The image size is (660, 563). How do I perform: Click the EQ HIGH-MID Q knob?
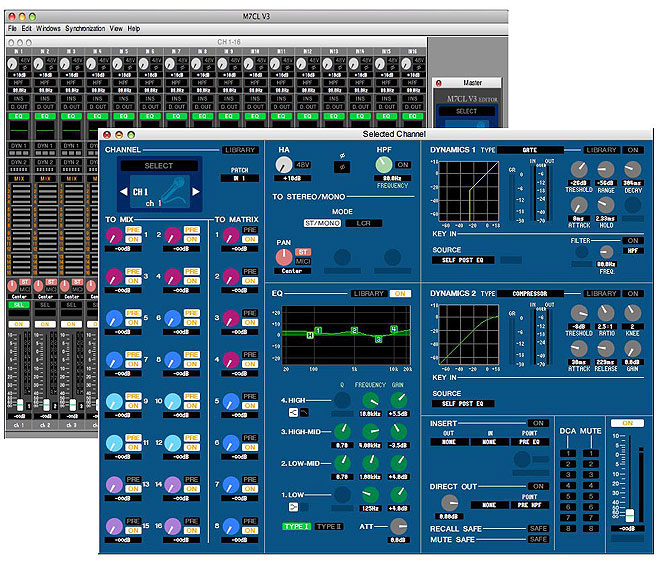(342, 431)
